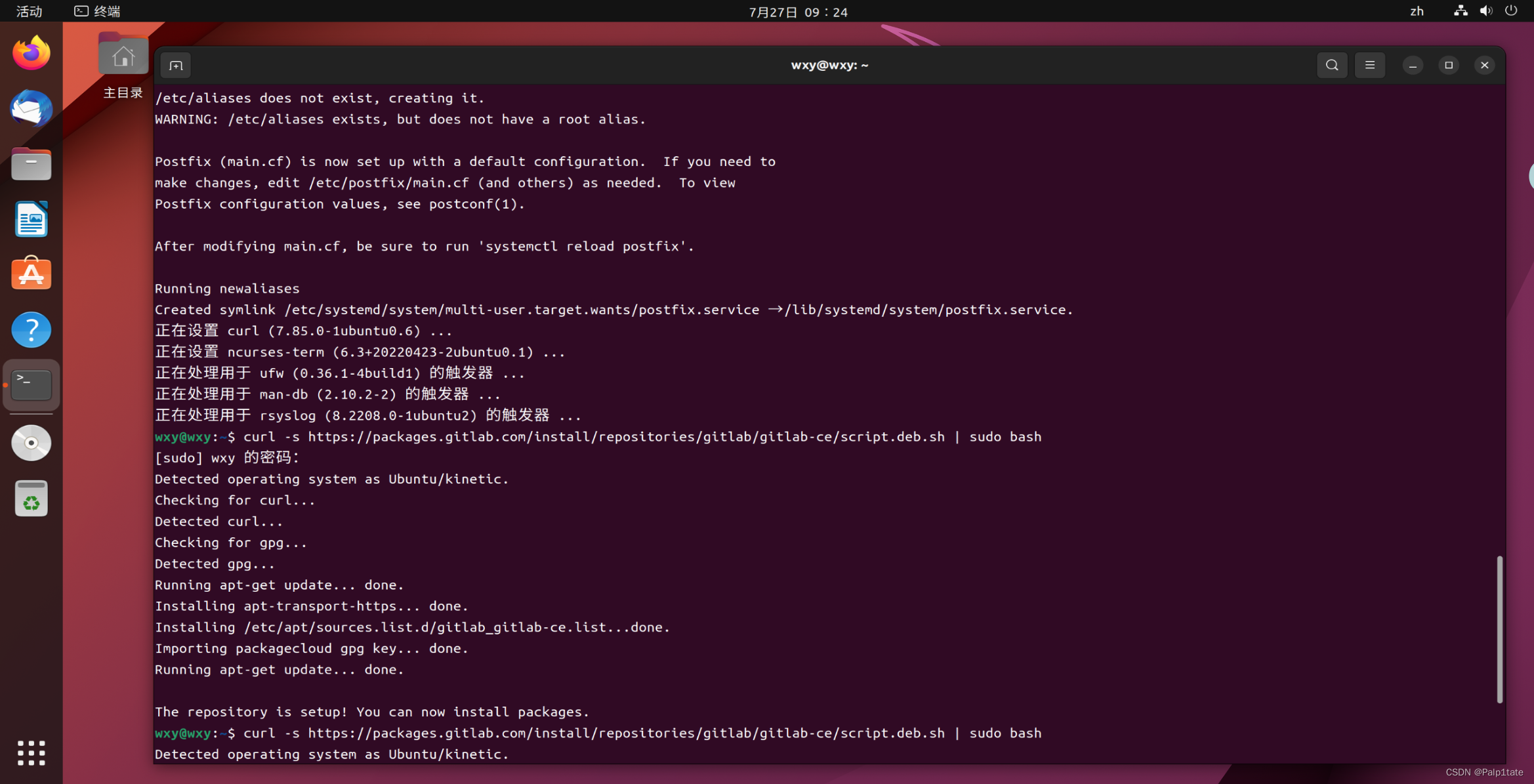
Task: Open the Trash from the dock
Action: tap(31, 499)
